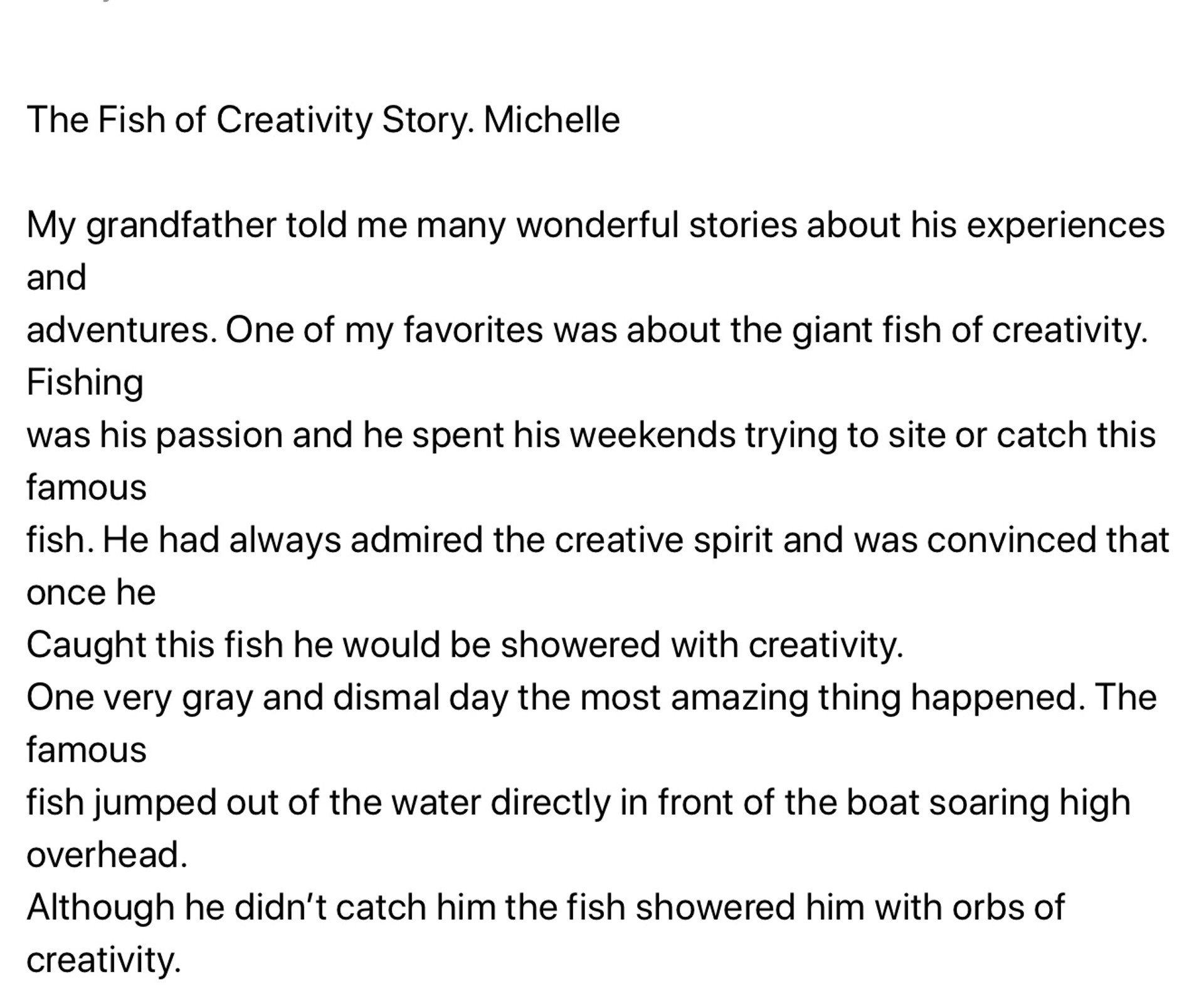Click the line reading 'once he'

point(91,593)
